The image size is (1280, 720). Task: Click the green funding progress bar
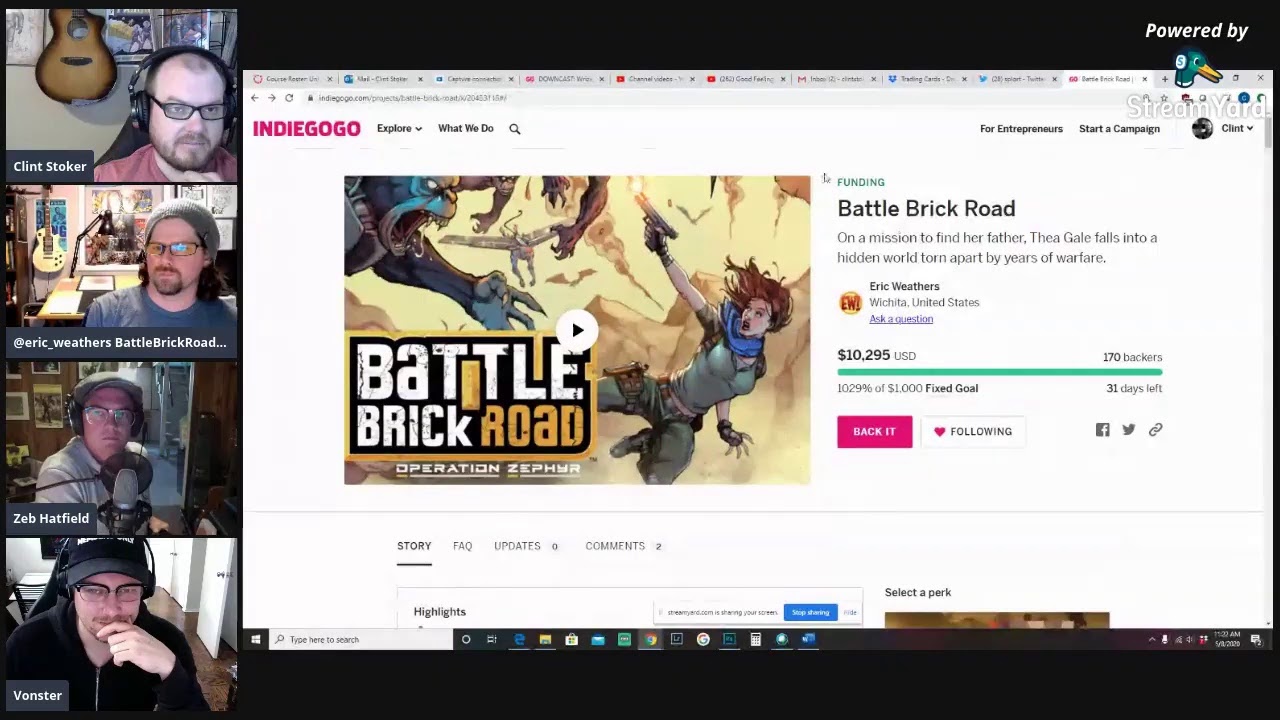point(999,372)
